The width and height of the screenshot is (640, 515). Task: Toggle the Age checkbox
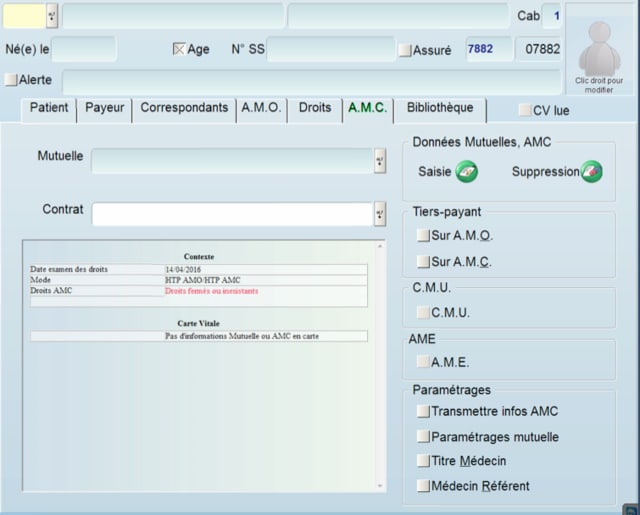[x=180, y=49]
